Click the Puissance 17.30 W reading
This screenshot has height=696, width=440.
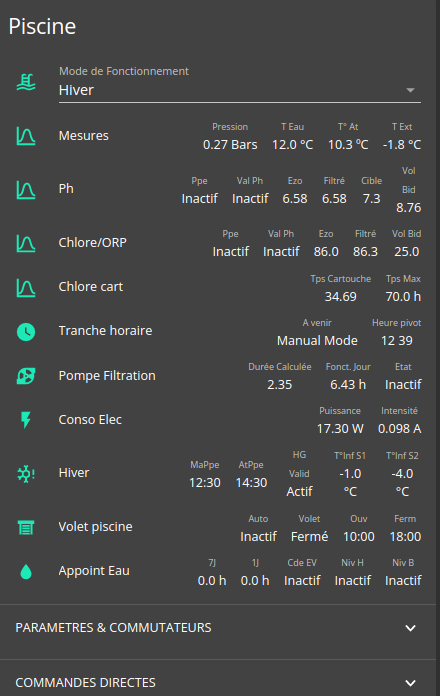click(x=340, y=428)
